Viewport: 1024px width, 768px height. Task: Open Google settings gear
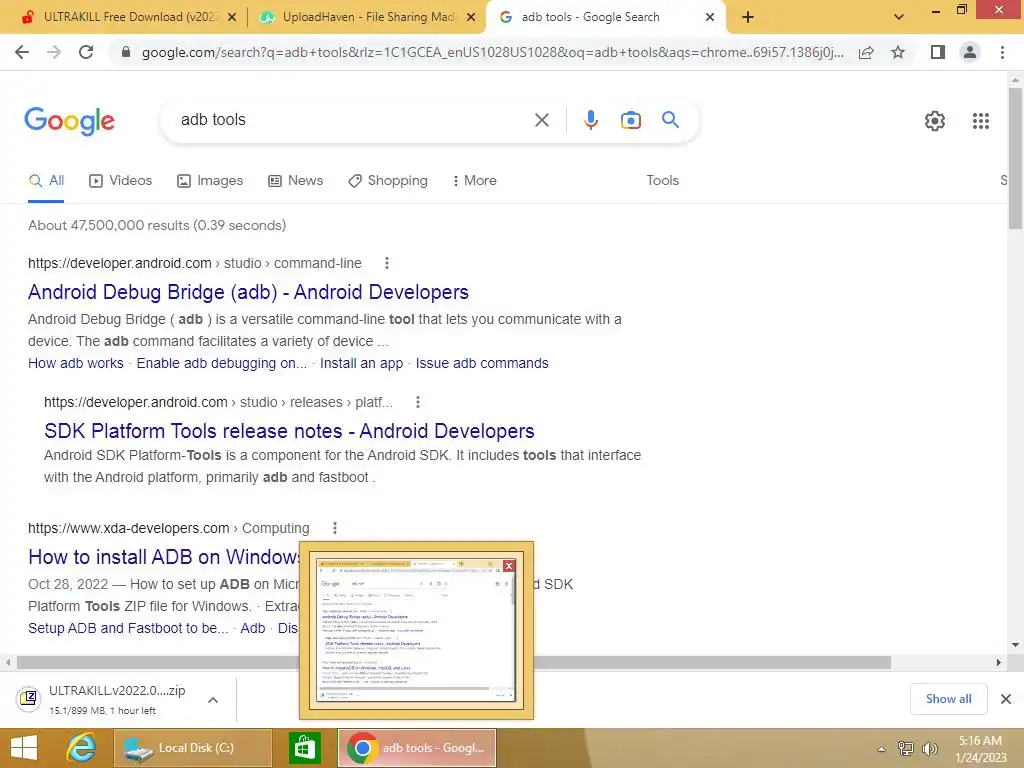935,121
